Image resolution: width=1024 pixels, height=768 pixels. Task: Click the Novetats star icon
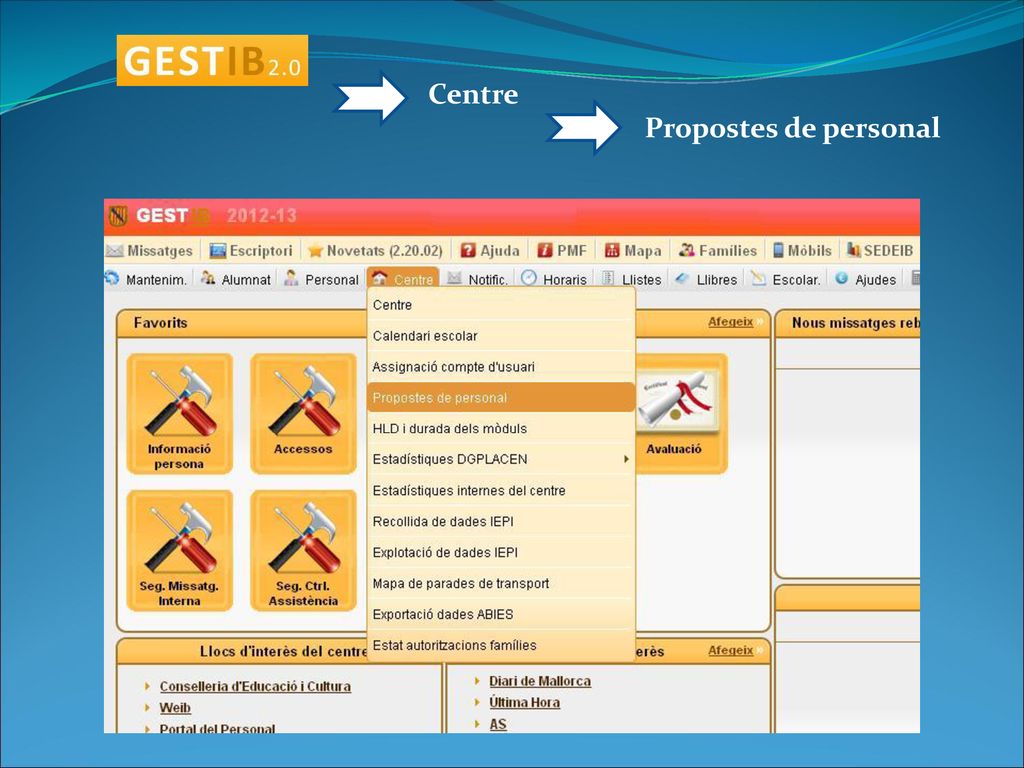(x=315, y=251)
